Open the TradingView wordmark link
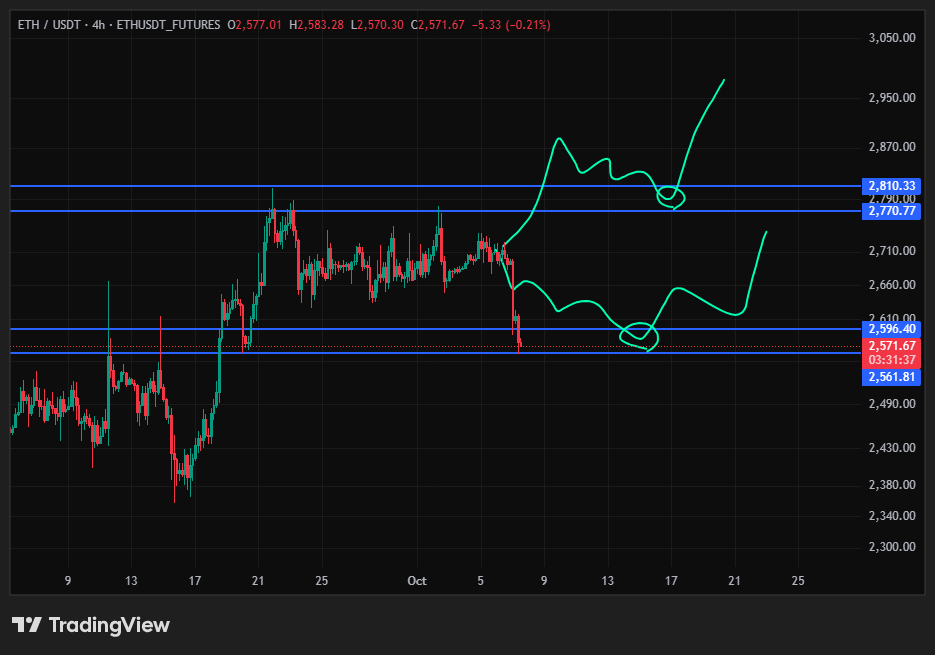 click(109, 625)
